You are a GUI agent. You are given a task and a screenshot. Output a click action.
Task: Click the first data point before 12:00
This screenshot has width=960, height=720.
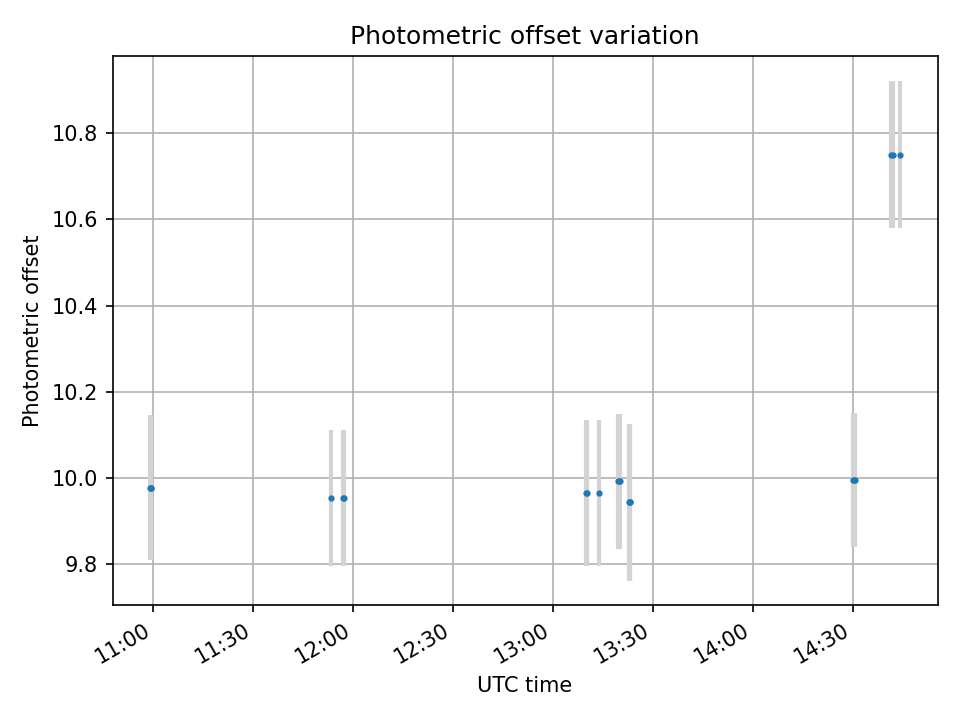(x=332, y=498)
